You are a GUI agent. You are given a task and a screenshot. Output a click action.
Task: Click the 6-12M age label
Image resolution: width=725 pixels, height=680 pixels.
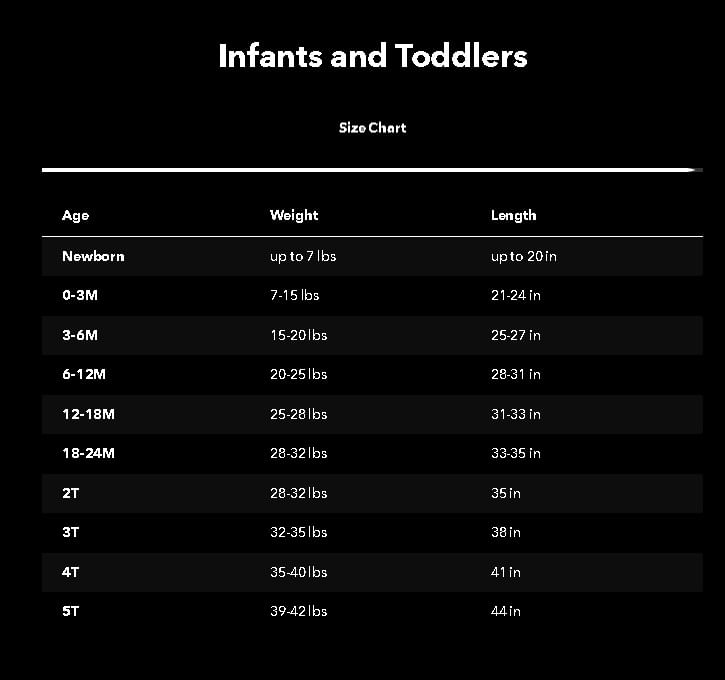(x=84, y=374)
